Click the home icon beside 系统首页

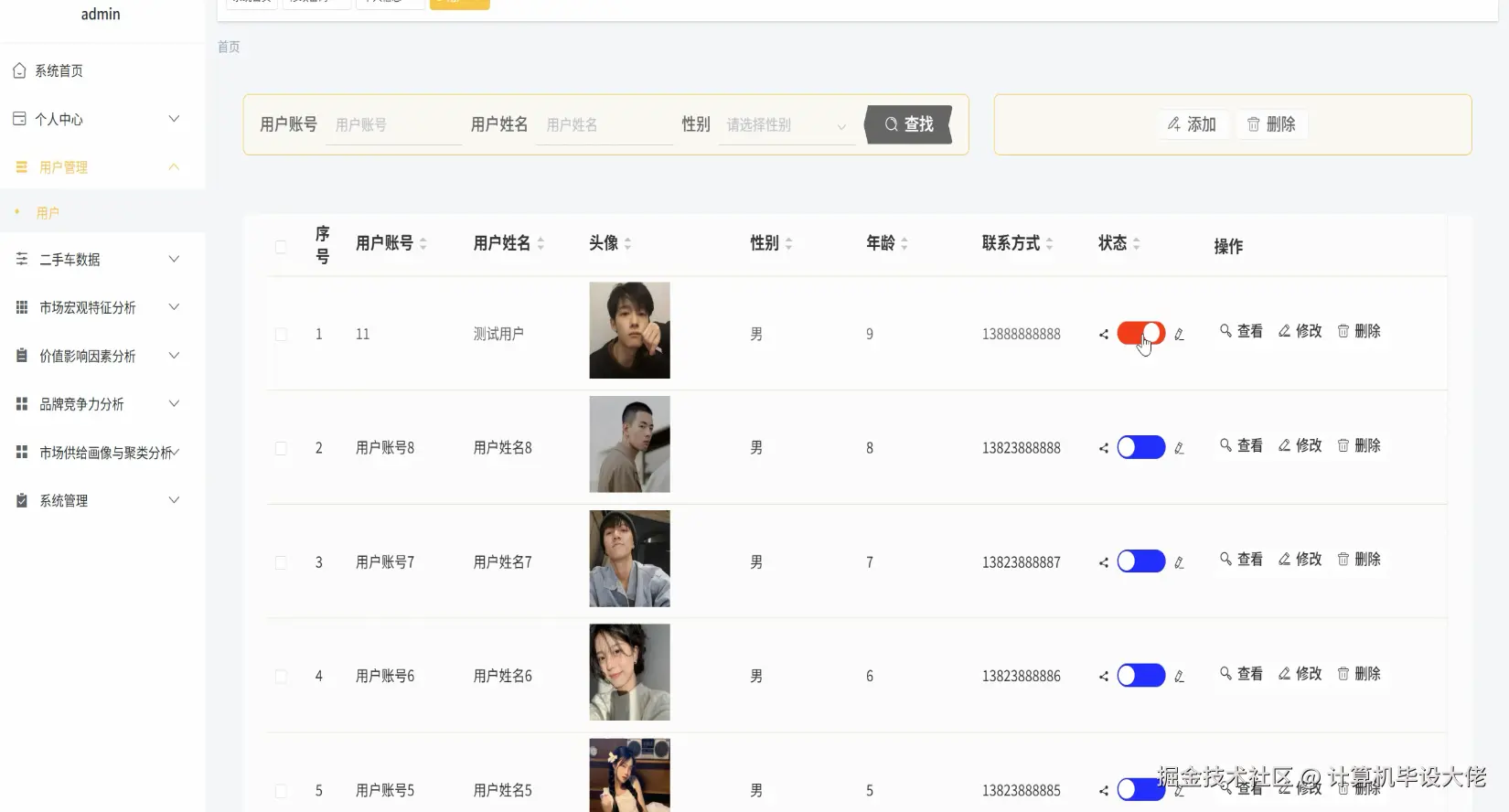coord(19,70)
